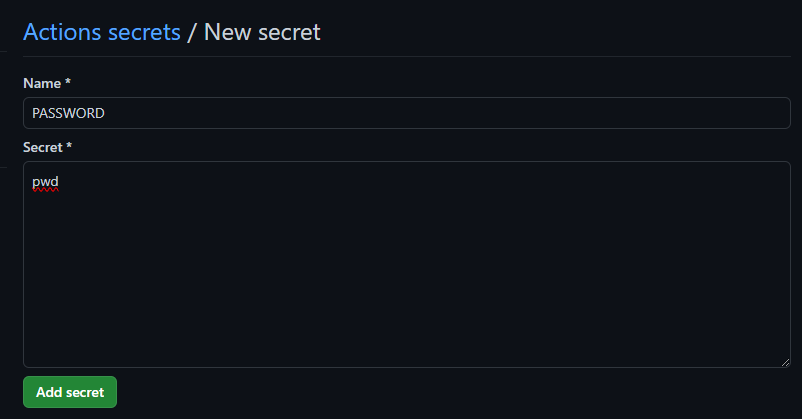Image resolution: width=802 pixels, height=419 pixels.
Task: Place cursor after PASSWORD text in Name field
Action: pos(105,113)
